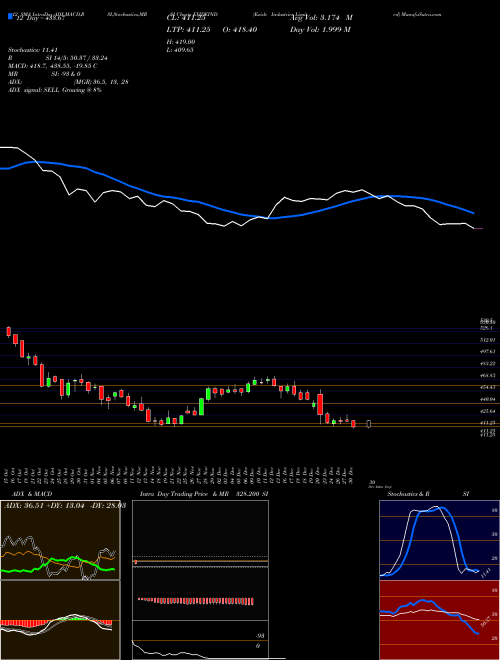Select the SI 14/3: 30.37 / 33.24 reading
This screenshot has width=500, height=660.
pos(77,58)
